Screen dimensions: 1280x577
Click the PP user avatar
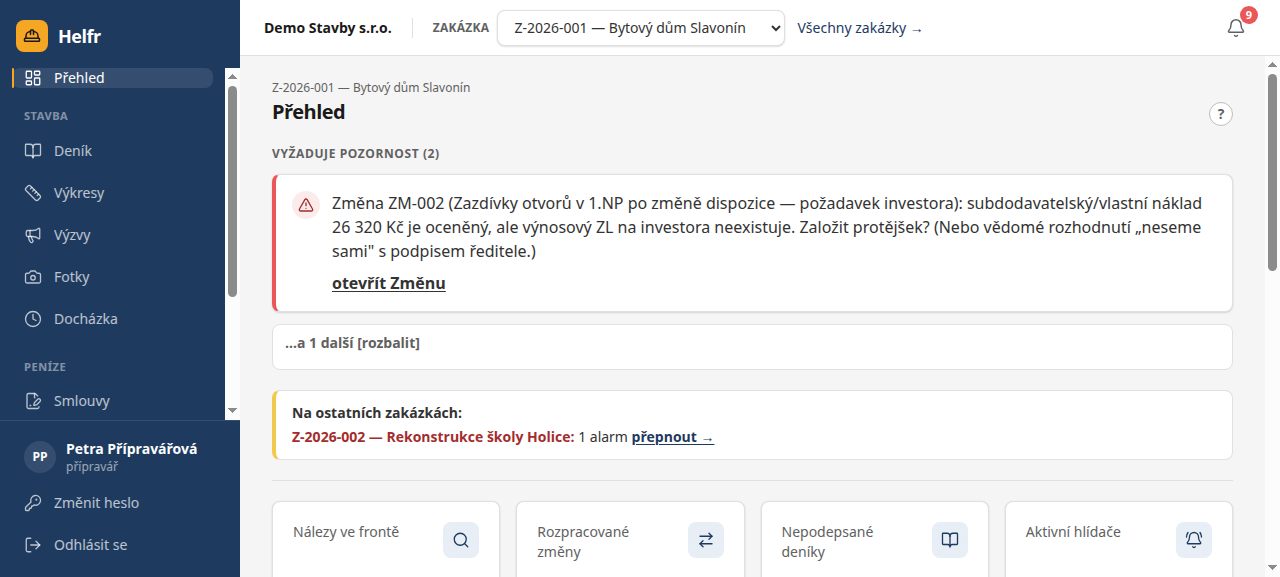click(40, 456)
